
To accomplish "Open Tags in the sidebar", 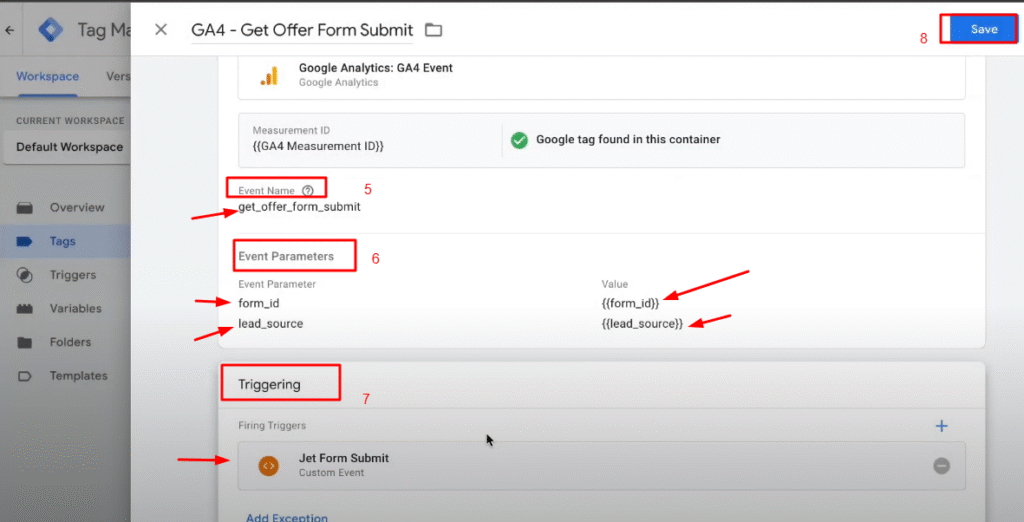I will point(65,241).
